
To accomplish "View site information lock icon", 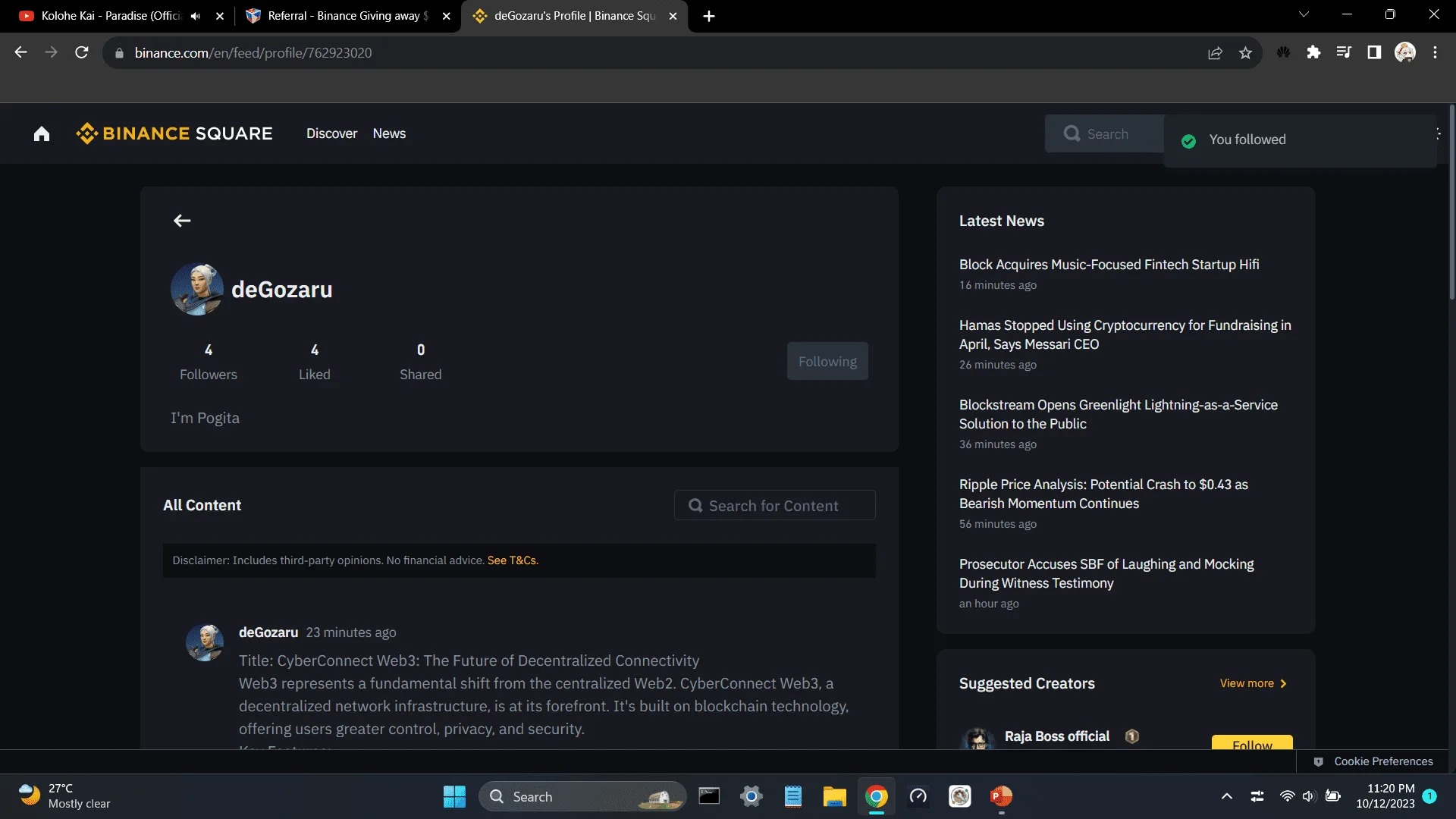I will click(x=119, y=53).
